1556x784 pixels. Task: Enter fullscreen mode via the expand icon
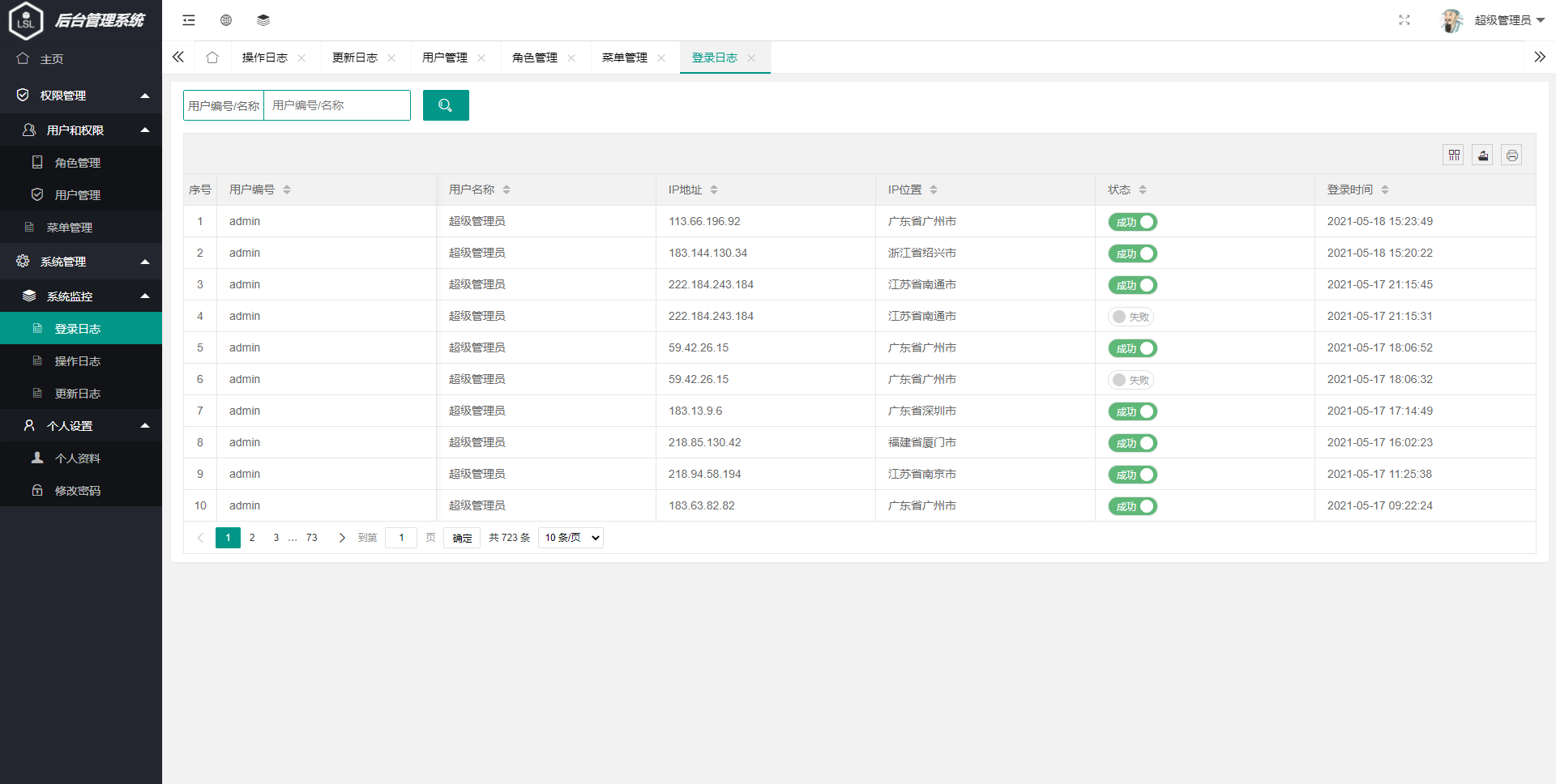tap(1404, 19)
